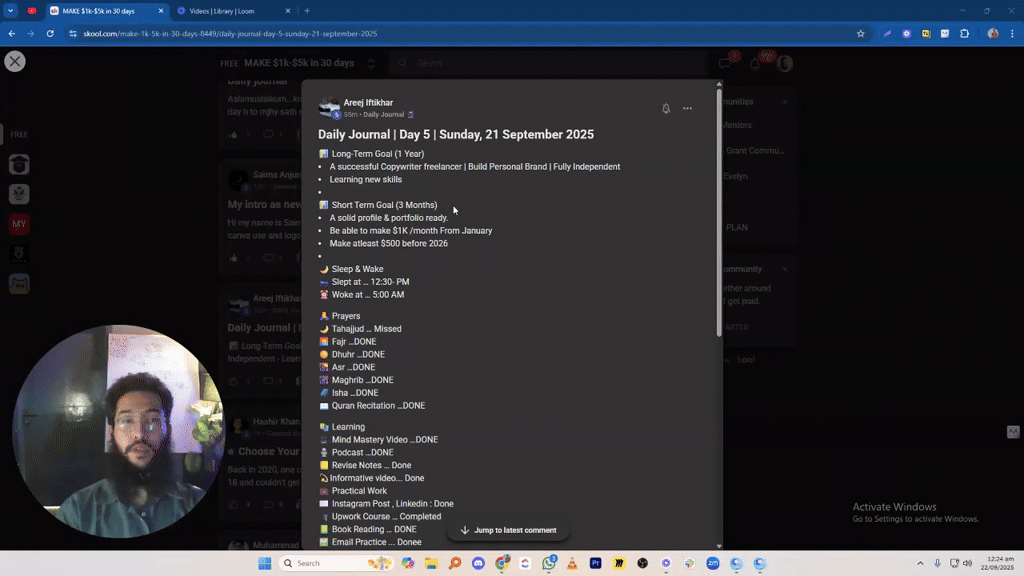Click the author name Areej Iftikhar
Screen dimensions: 1024x576
(x=368, y=103)
